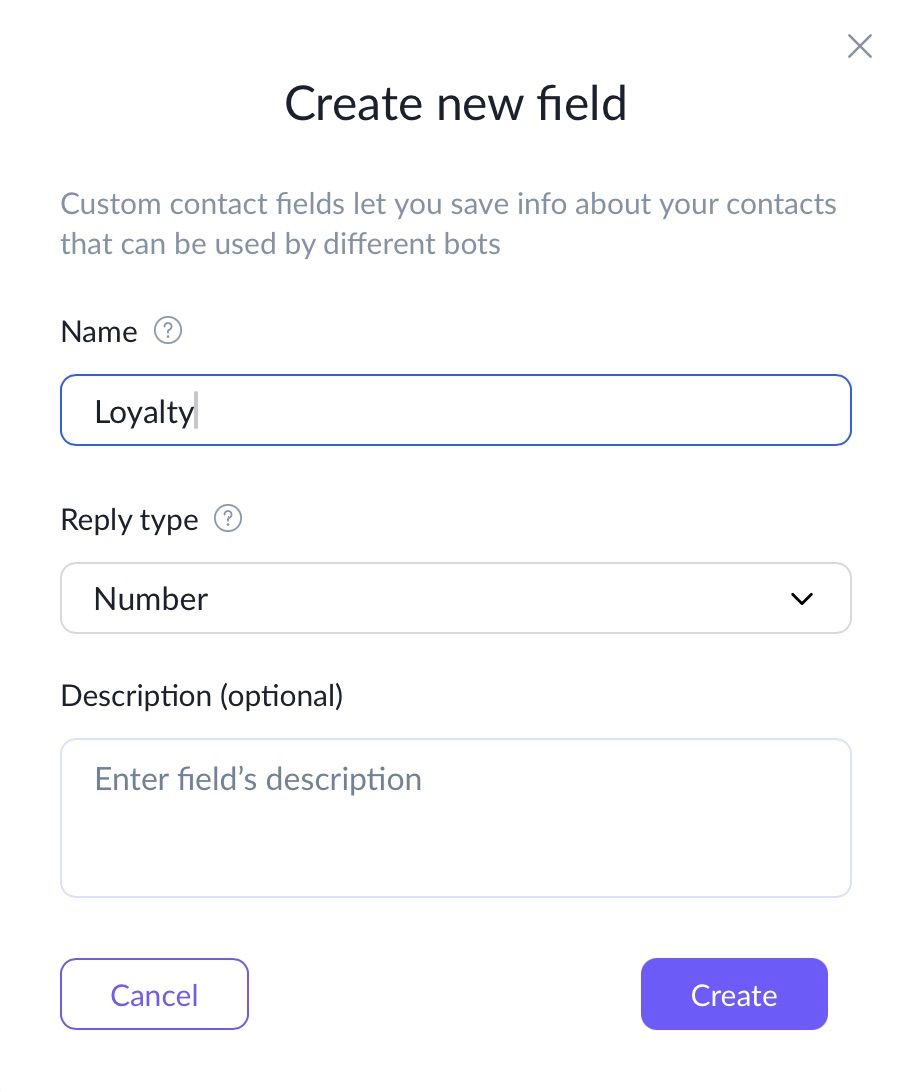Click the Reply type chevron arrow
The height and width of the screenshot is (1092, 910).
point(802,599)
